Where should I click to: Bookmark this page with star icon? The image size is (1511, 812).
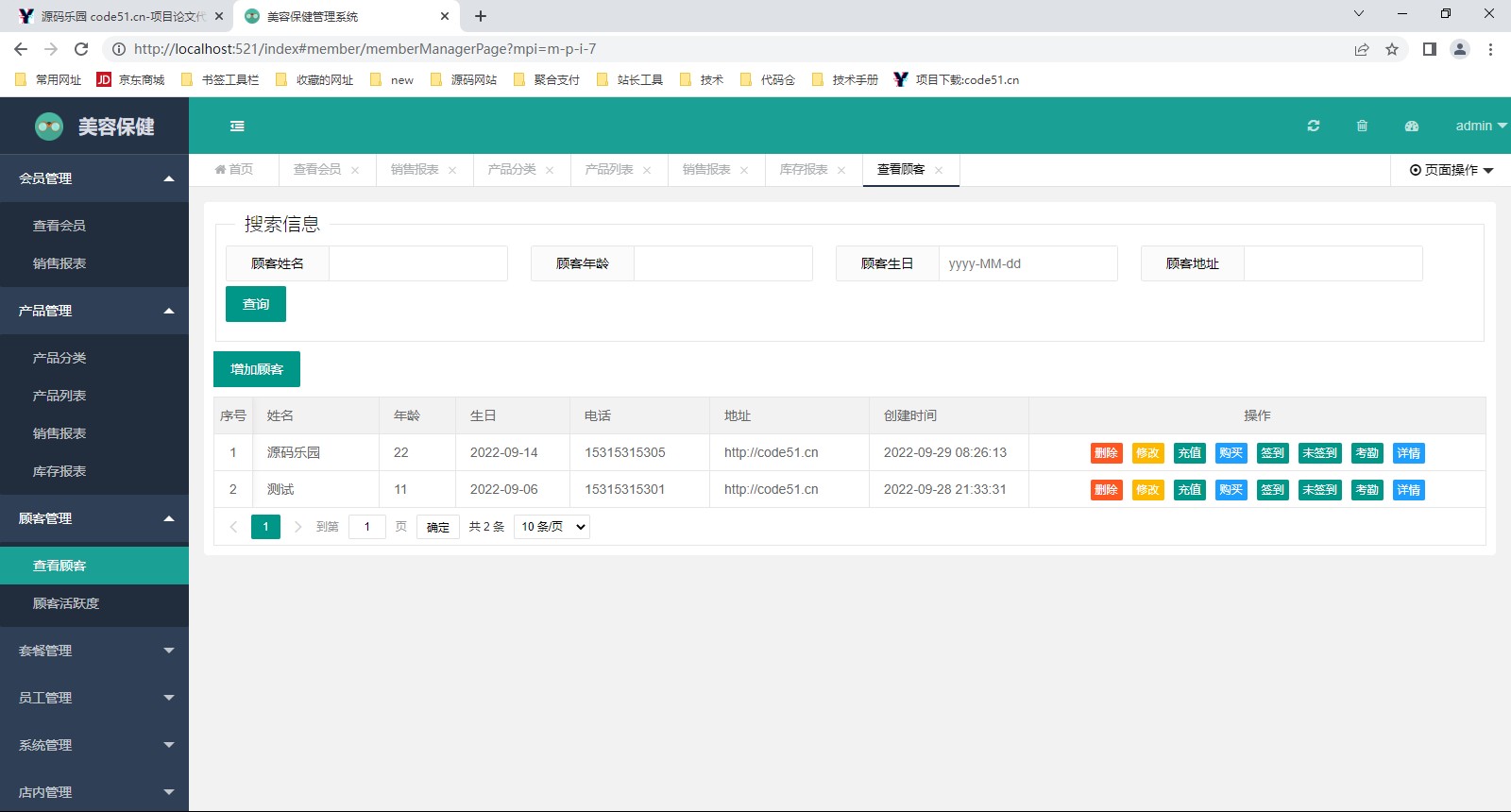tap(1391, 49)
